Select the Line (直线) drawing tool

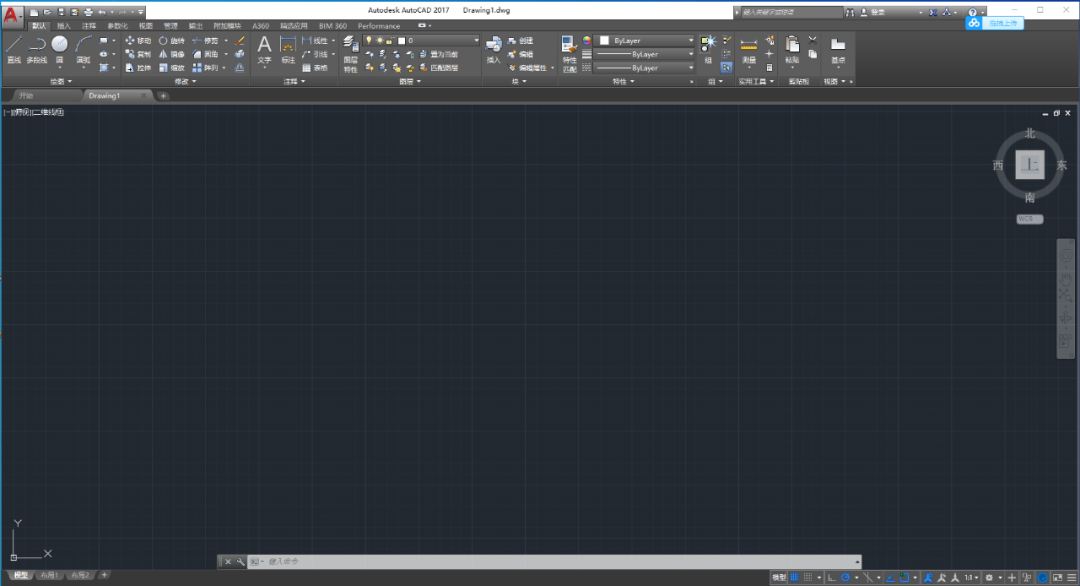(x=14, y=50)
